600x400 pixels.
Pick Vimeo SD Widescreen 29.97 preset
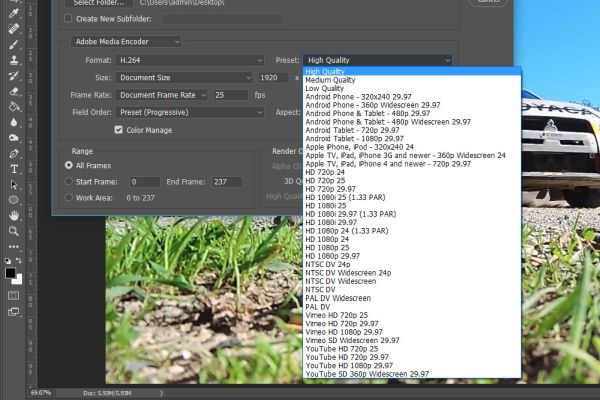pos(412,340)
